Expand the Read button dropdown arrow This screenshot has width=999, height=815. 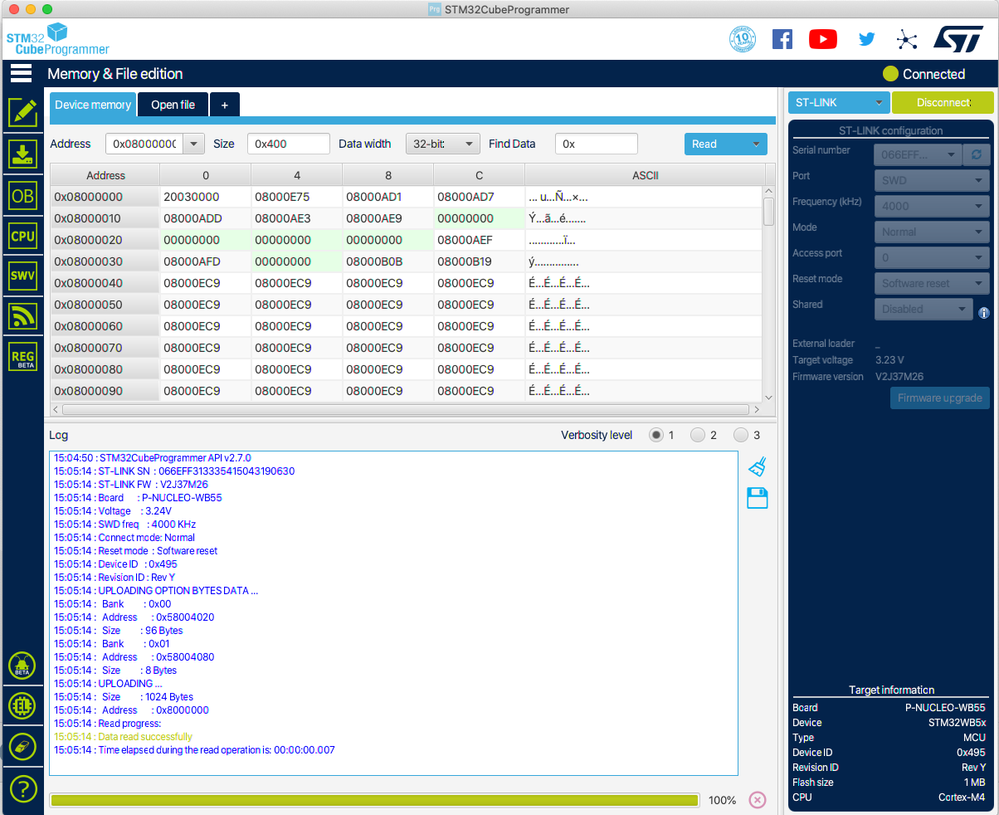(756, 144)
